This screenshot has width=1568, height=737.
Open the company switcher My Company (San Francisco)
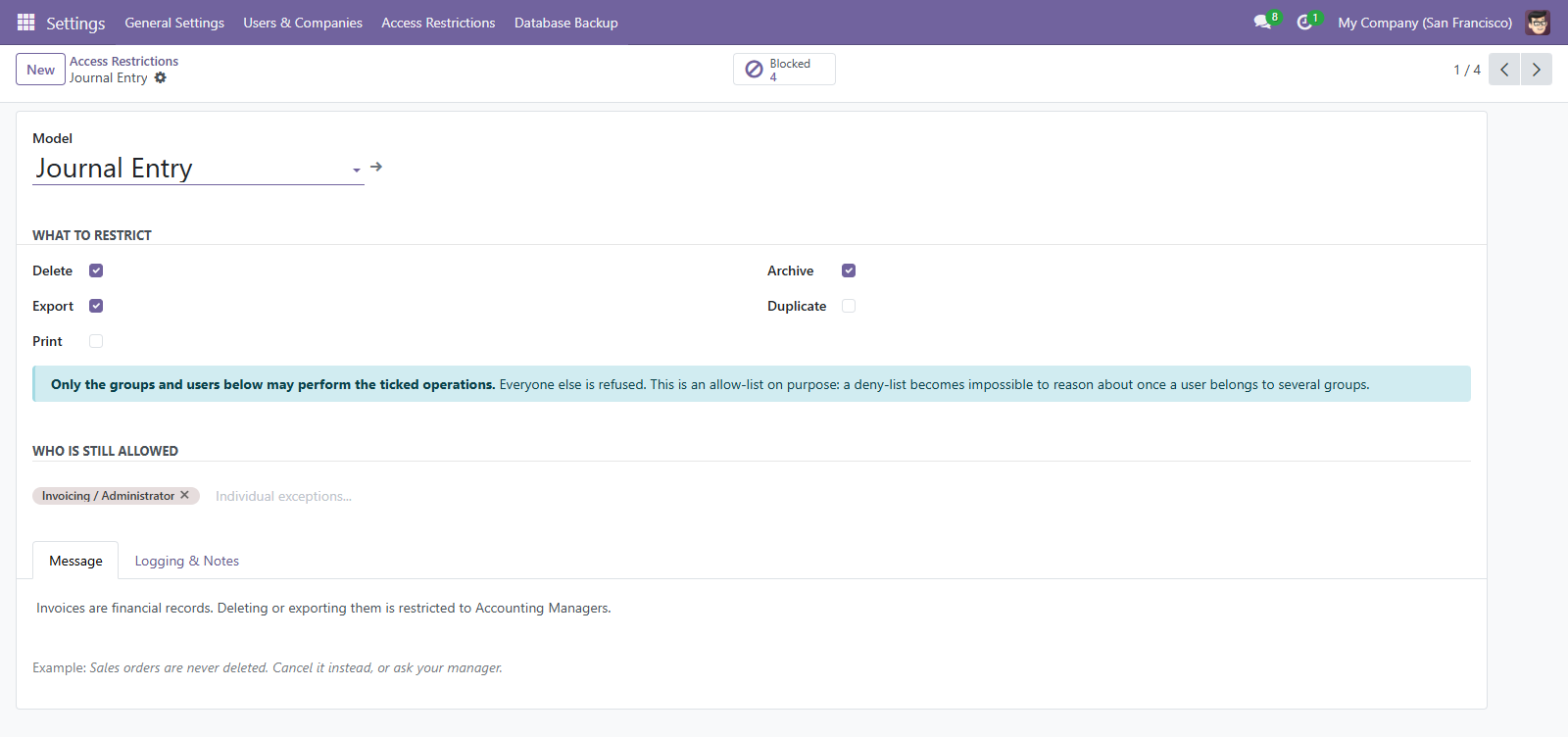pos(1425,23)
